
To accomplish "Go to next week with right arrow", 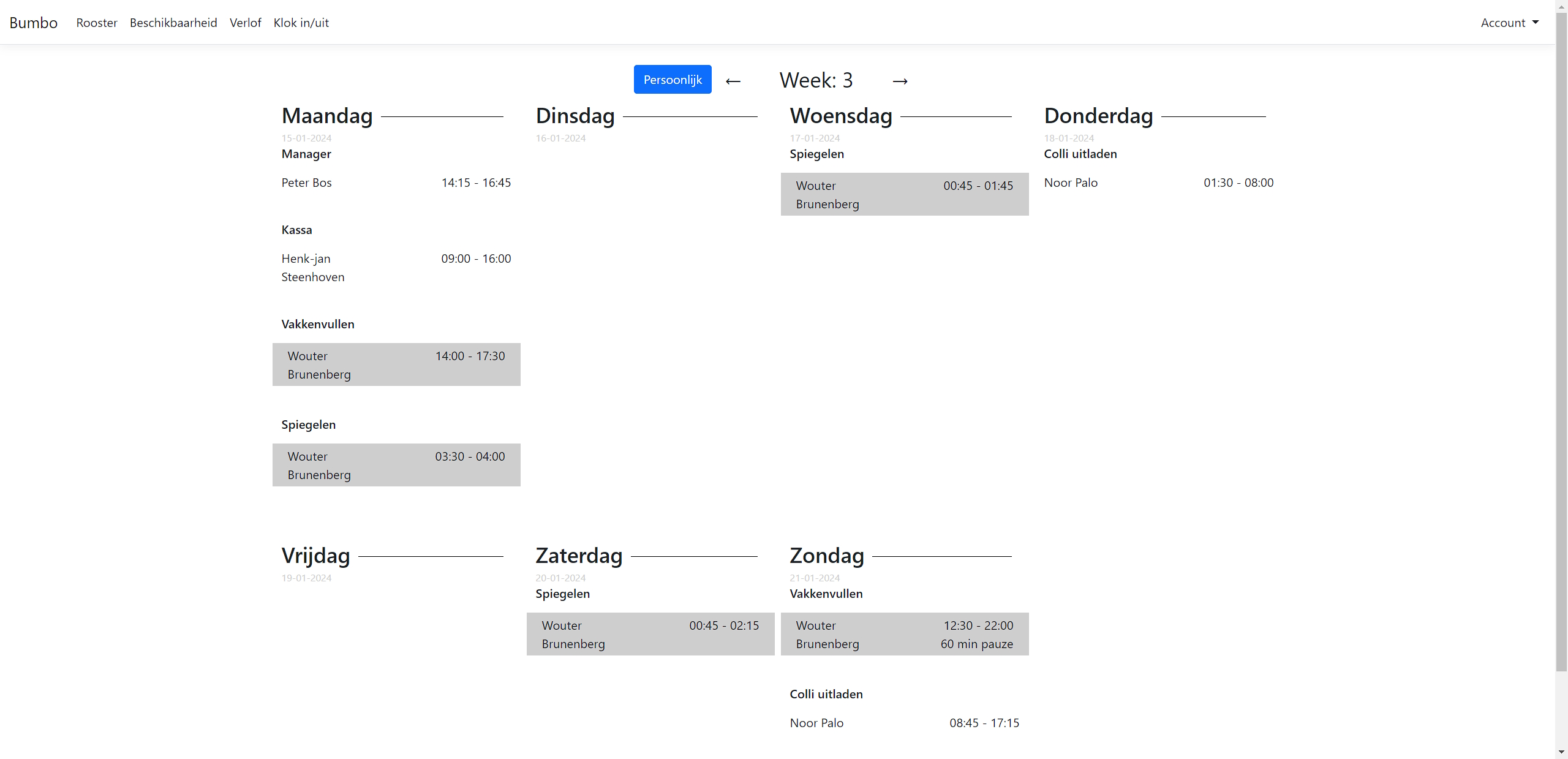I will click(900, 81).
